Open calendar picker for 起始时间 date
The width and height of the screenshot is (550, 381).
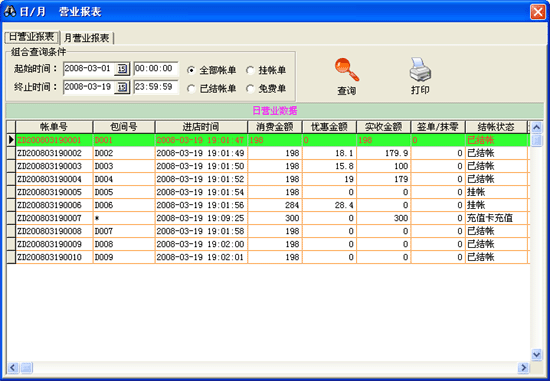122,69
